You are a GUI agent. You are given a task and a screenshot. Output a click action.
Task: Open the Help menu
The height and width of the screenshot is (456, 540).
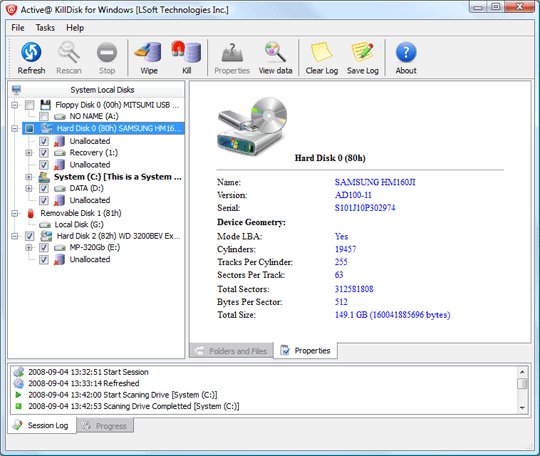[x=75, y=28]
